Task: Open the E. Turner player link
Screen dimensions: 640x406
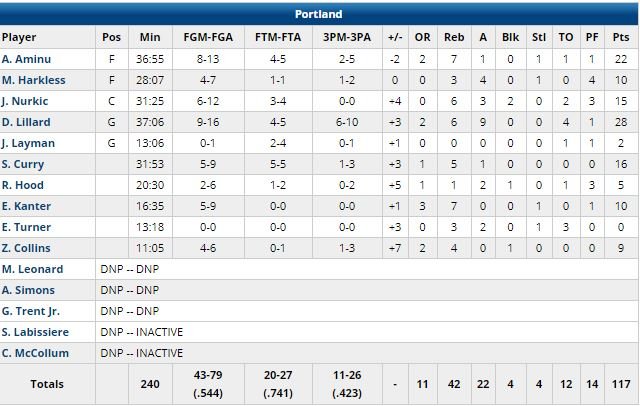Action: pyautogui.click(x=25, y=227)
